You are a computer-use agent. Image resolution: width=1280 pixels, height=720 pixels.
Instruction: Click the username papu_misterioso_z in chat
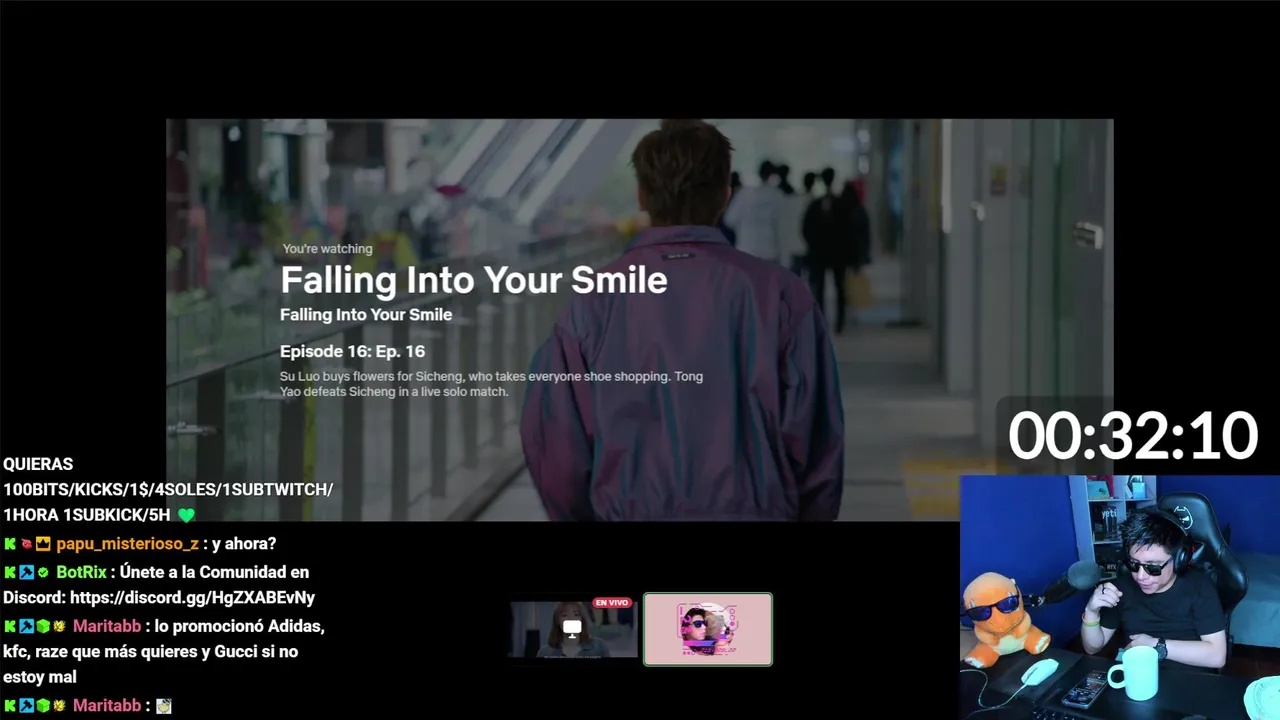[128, 544]
